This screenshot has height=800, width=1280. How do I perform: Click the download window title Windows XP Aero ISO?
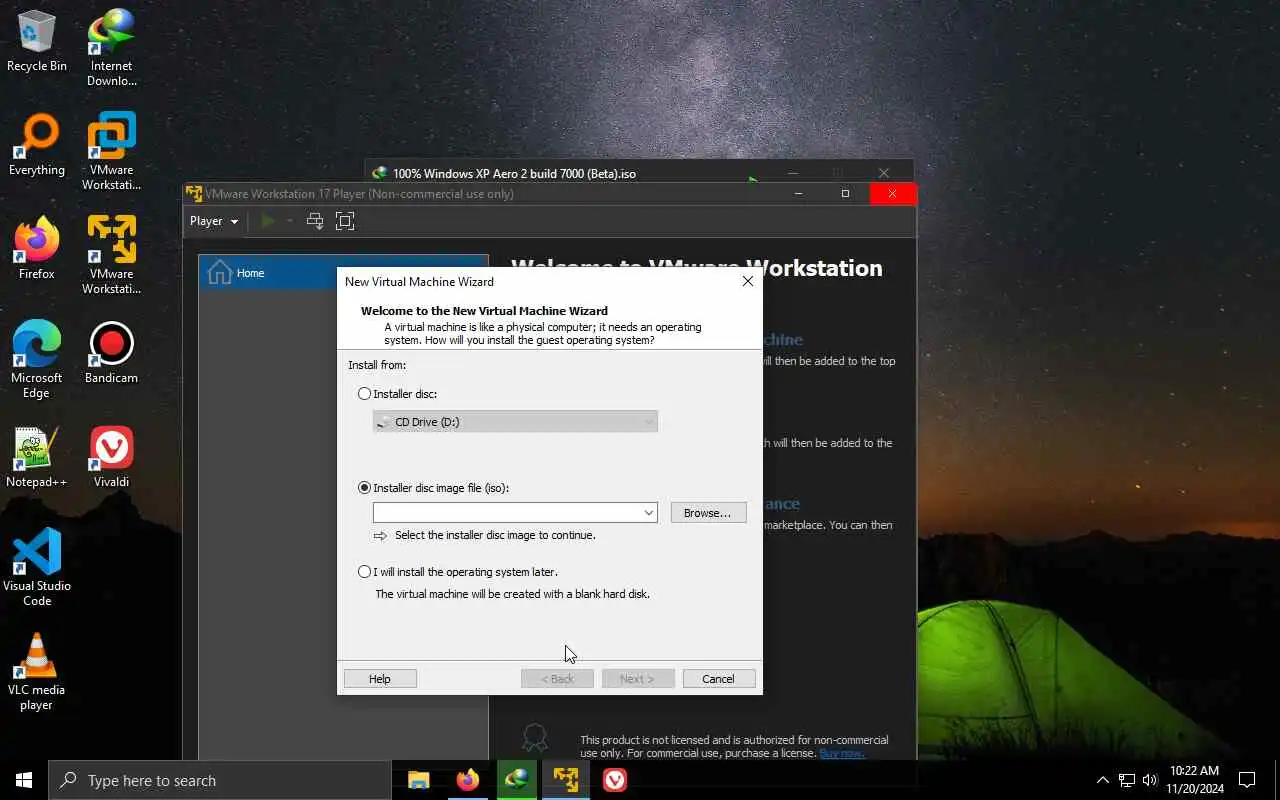click(x=514, y=173)
